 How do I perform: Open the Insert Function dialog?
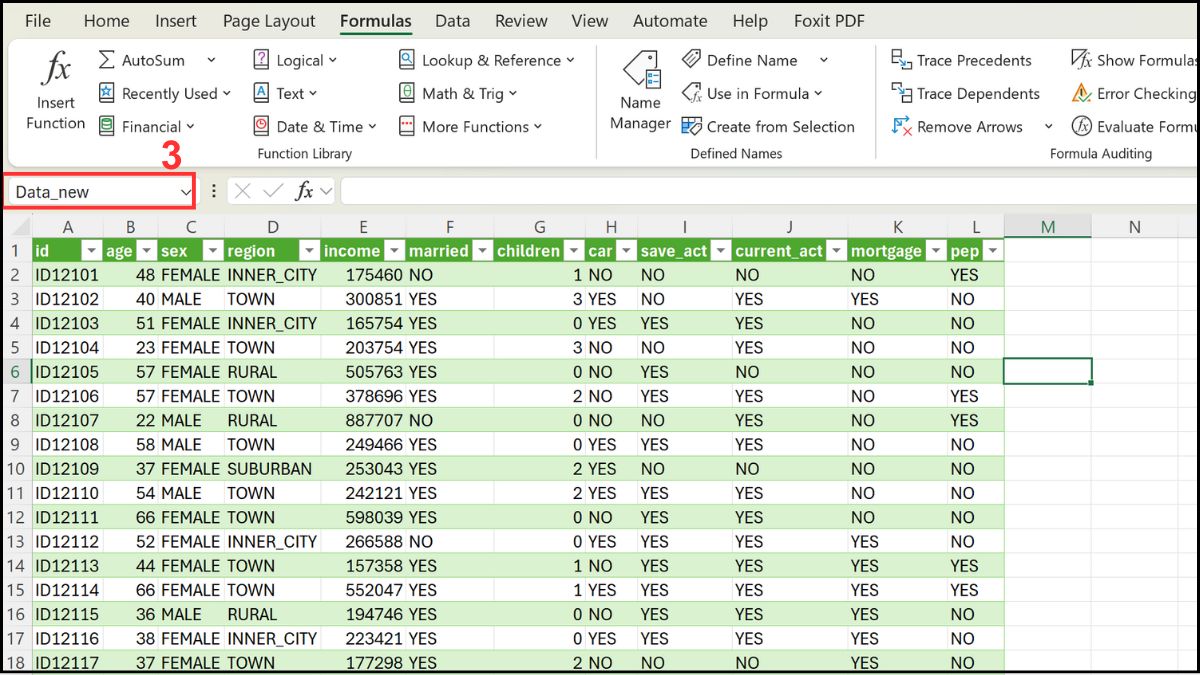point(55,90)
